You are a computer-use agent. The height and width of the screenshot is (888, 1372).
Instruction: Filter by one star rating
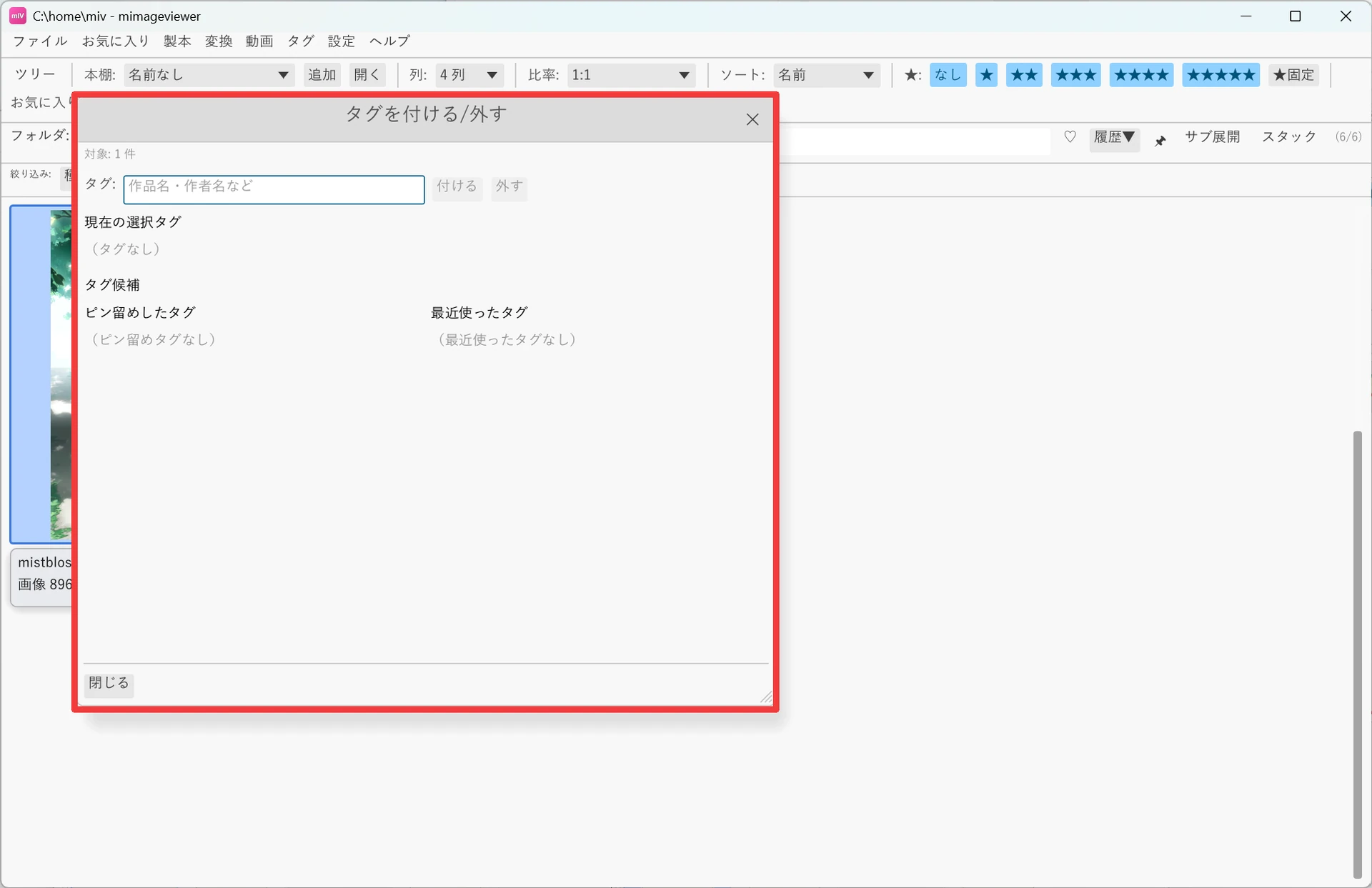[986, 75]
